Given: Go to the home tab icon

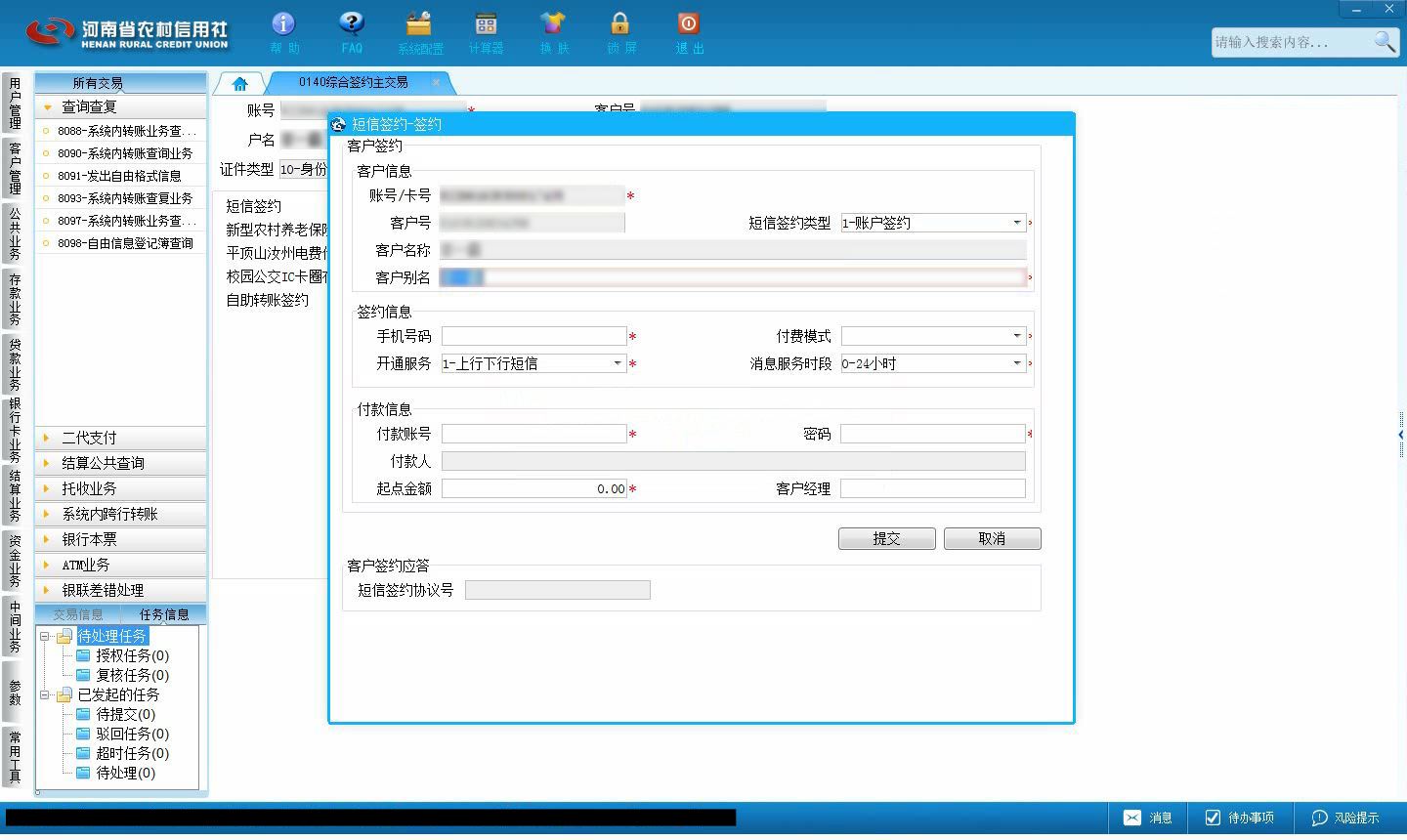Looking at the screenshot, I should 240,84.
